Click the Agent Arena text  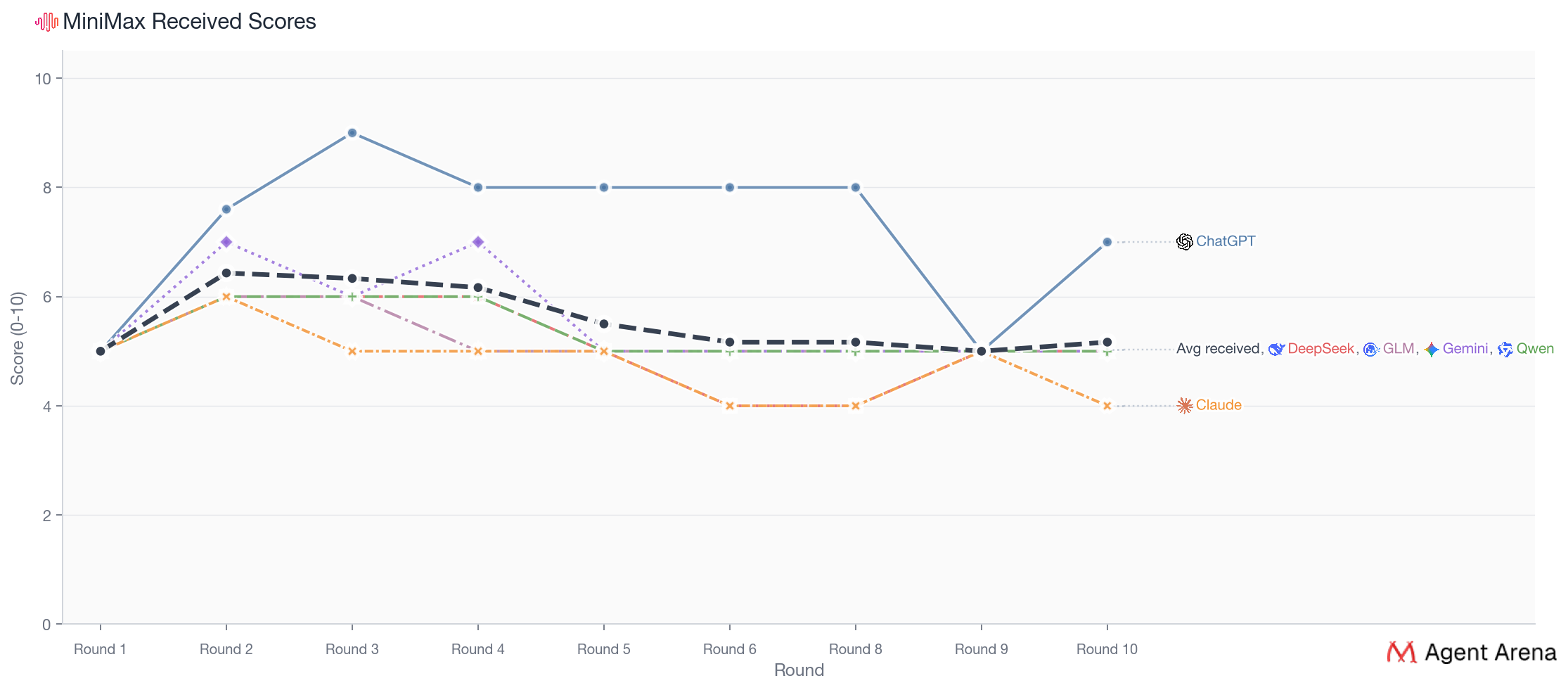tap(1490, 653)
